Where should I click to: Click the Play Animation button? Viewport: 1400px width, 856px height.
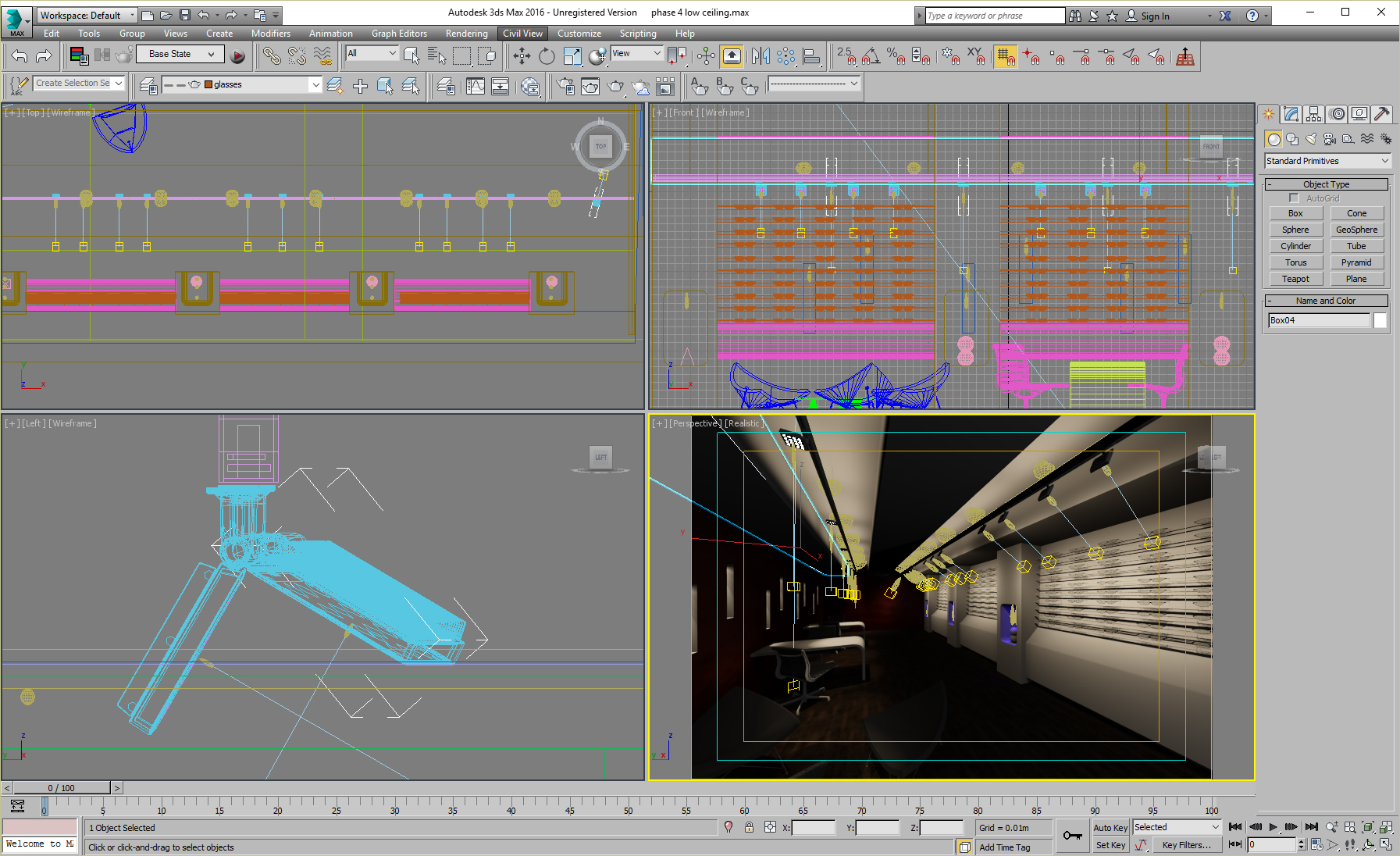click(1273, 827)
